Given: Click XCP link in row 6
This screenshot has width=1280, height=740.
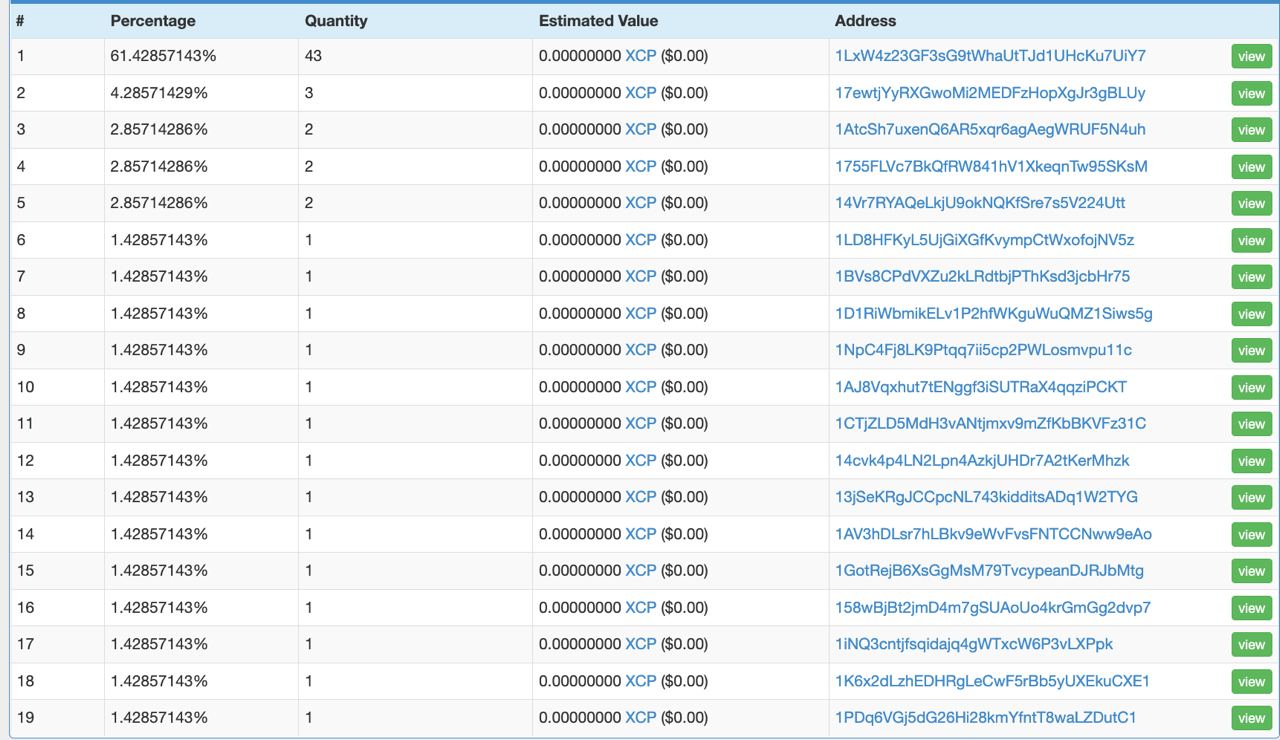Looking at the screenshot, I should pyautogui.click(x=641, y=240).
